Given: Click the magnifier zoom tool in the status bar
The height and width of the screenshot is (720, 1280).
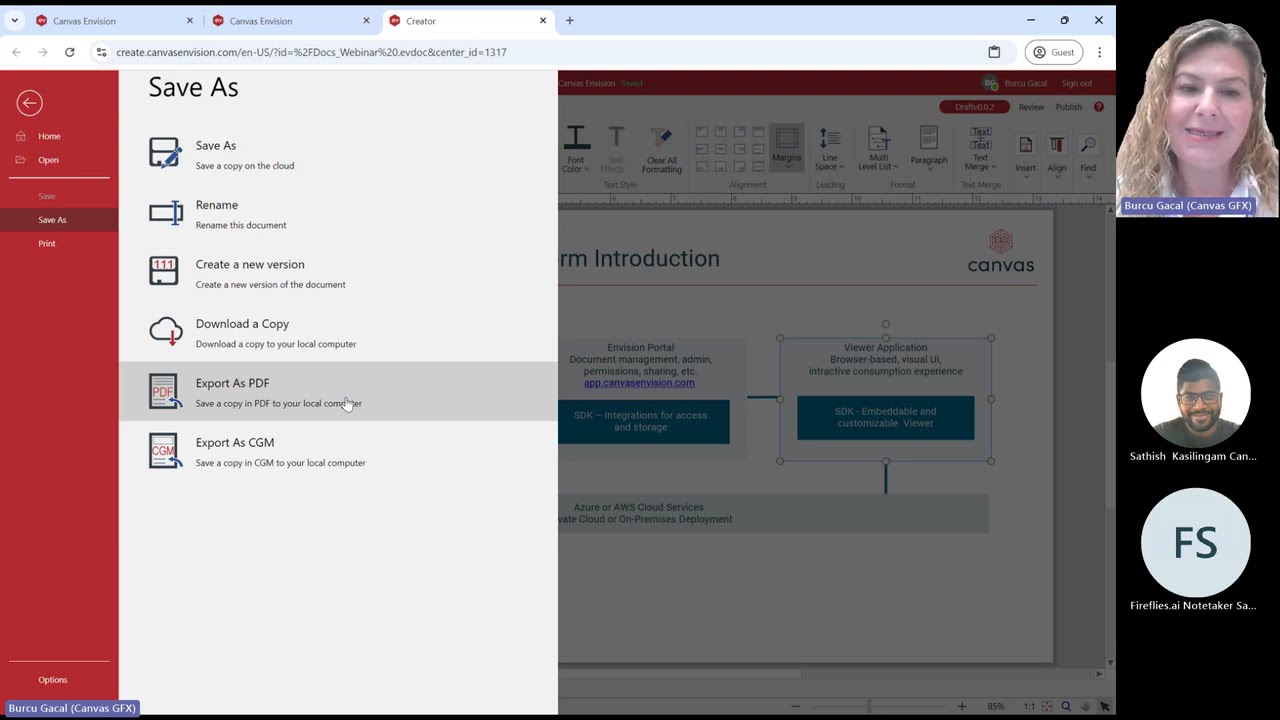Looking at the screenshot, I should tap(1066, 707).
